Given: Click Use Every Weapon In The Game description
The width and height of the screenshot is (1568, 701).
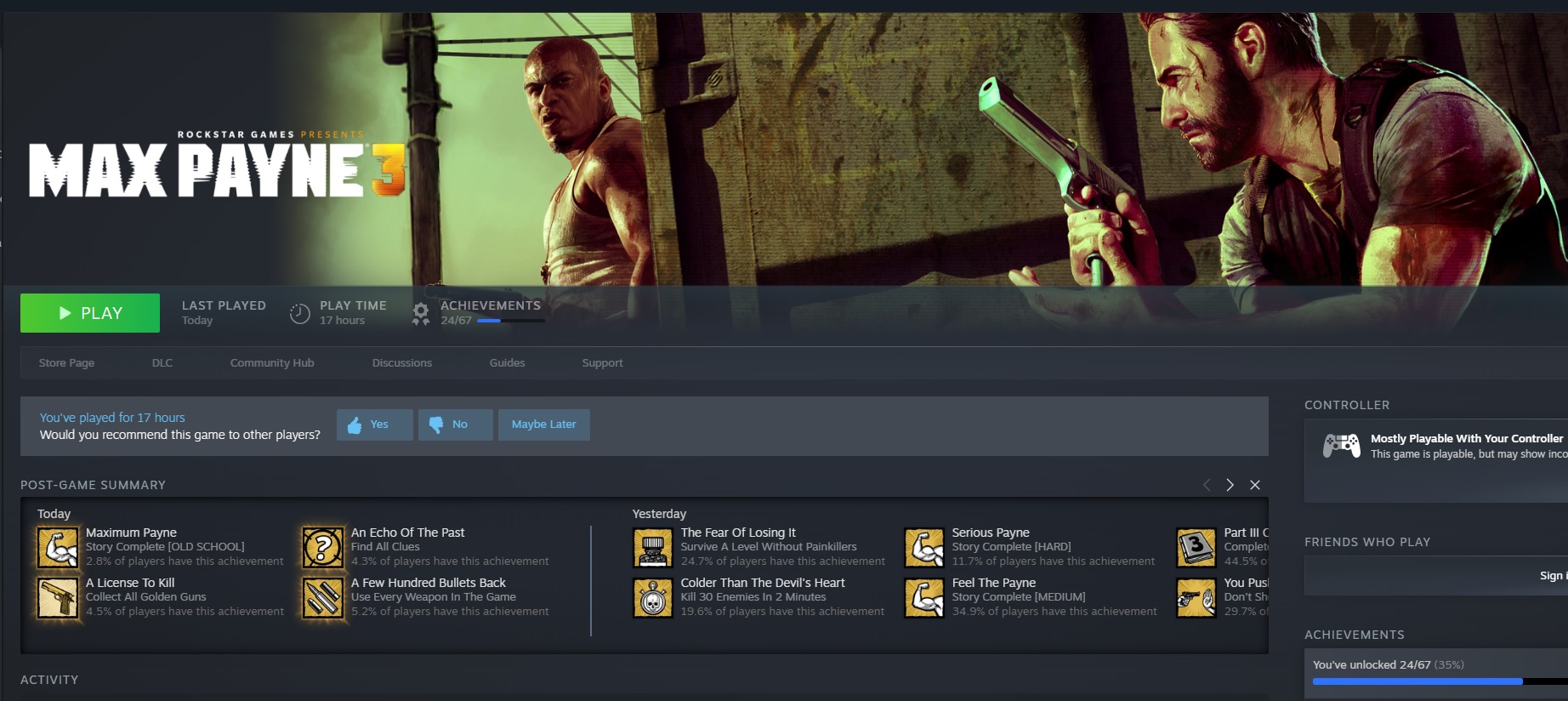Looking at the screenshot, I should pos(434,597).
